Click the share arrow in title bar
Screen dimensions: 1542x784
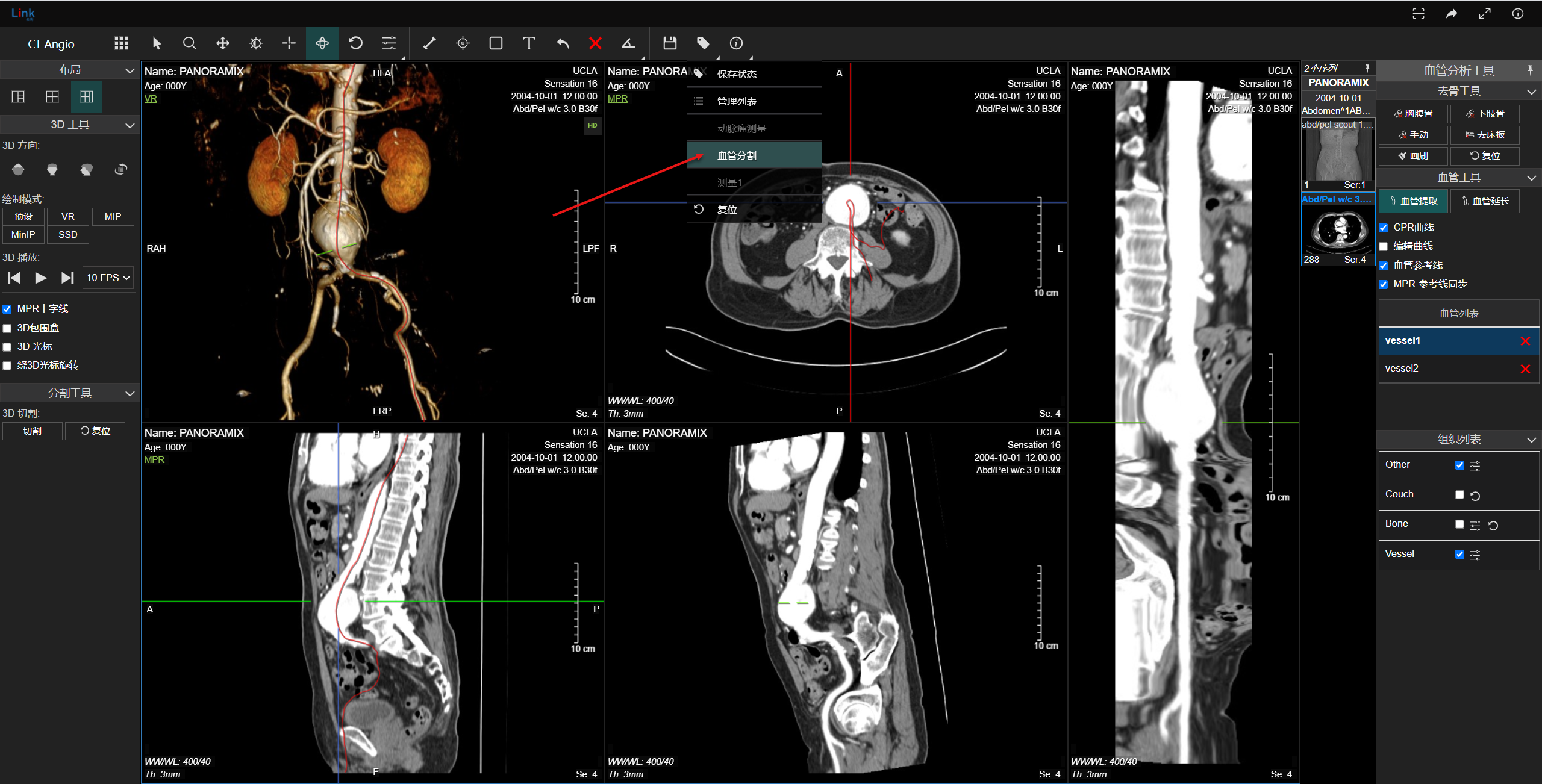coord(1452,13)
